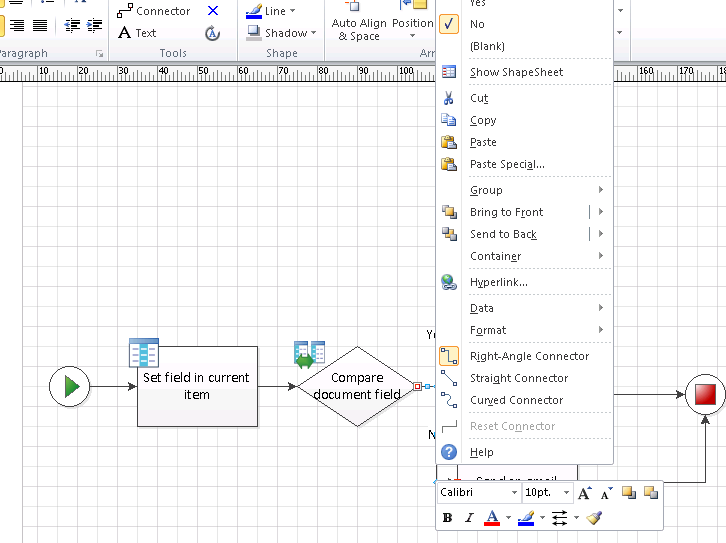Choose Cut from the context menu
The image size is (726, 543).
525,98
